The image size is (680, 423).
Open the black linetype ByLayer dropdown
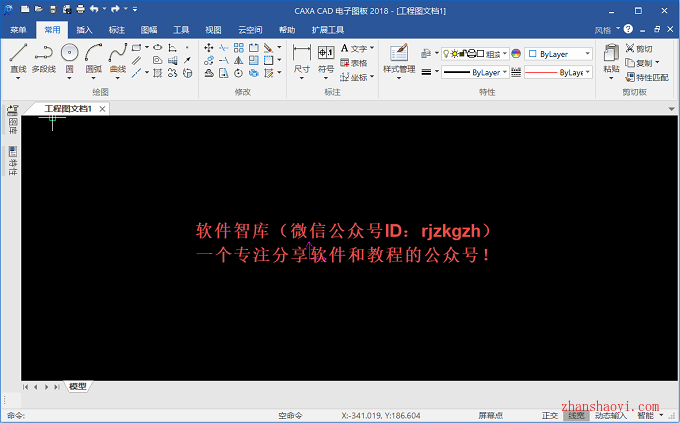tap(475, 72)
